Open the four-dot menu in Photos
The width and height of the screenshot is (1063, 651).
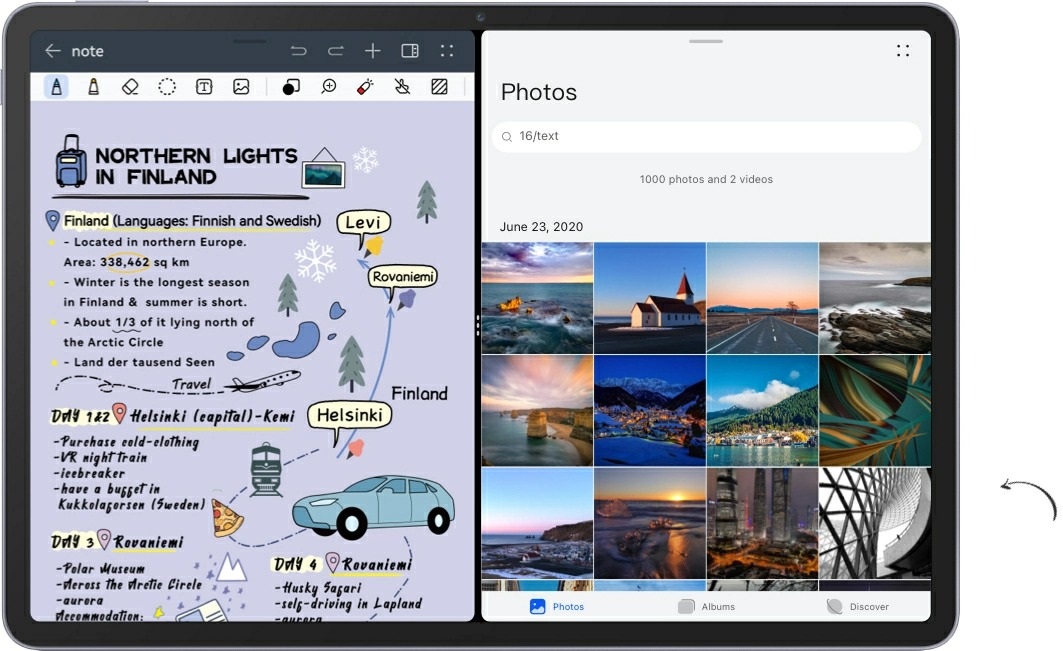pos(903,51)
